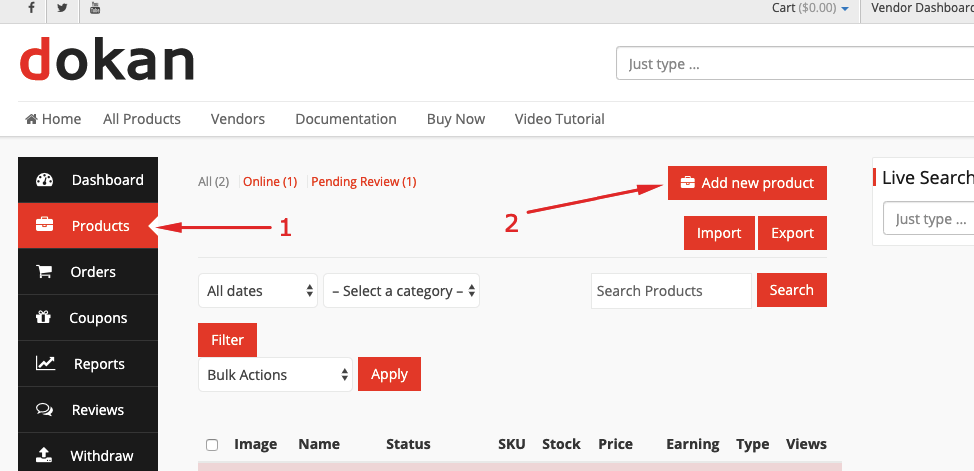Click the Apply bulk action button
Image resolution: width=974 pixels, height=471 pixels.
click(389, 374)
